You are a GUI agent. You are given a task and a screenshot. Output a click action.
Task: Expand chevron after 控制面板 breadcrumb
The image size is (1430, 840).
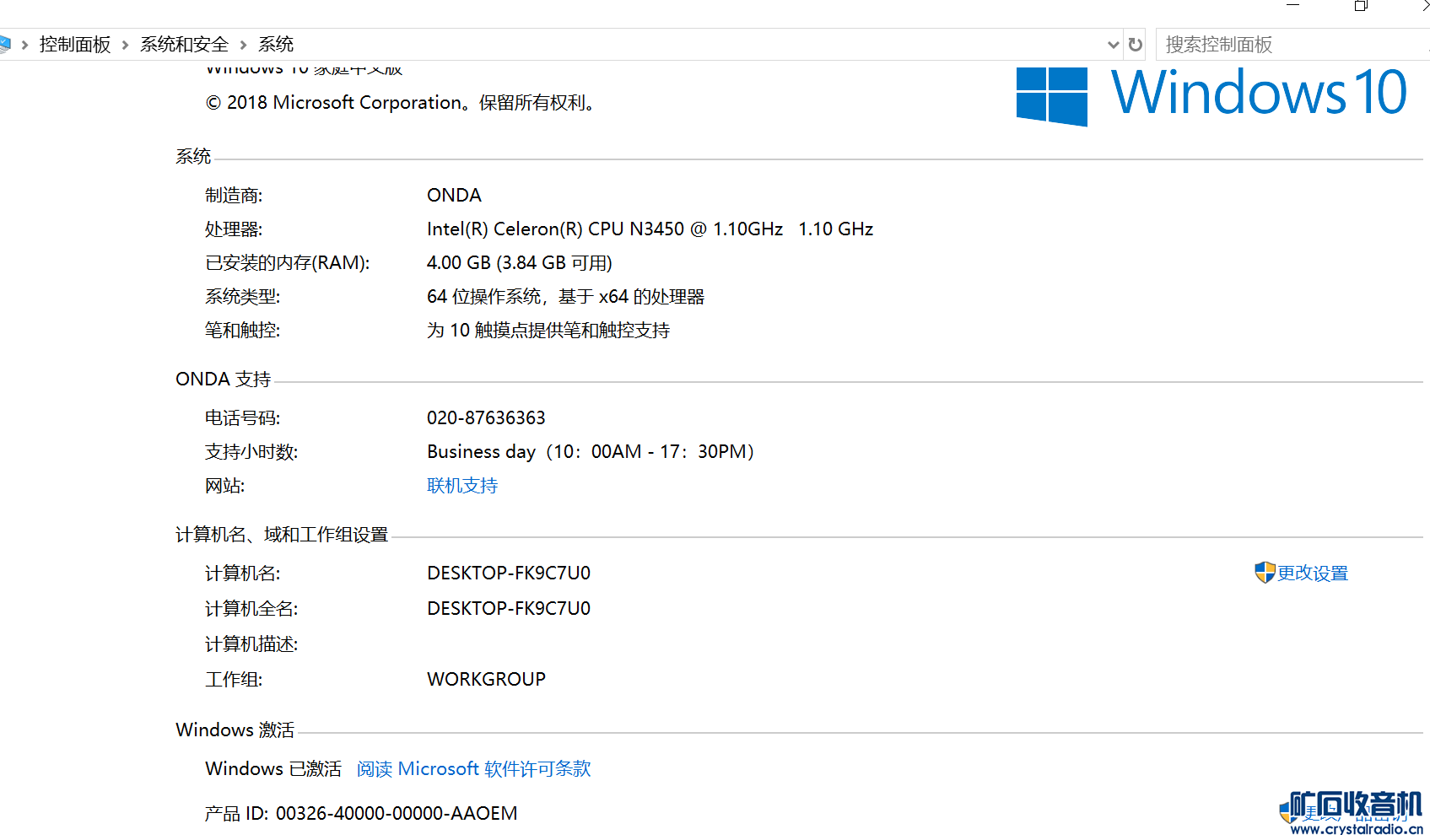click(x=125, y=45)
